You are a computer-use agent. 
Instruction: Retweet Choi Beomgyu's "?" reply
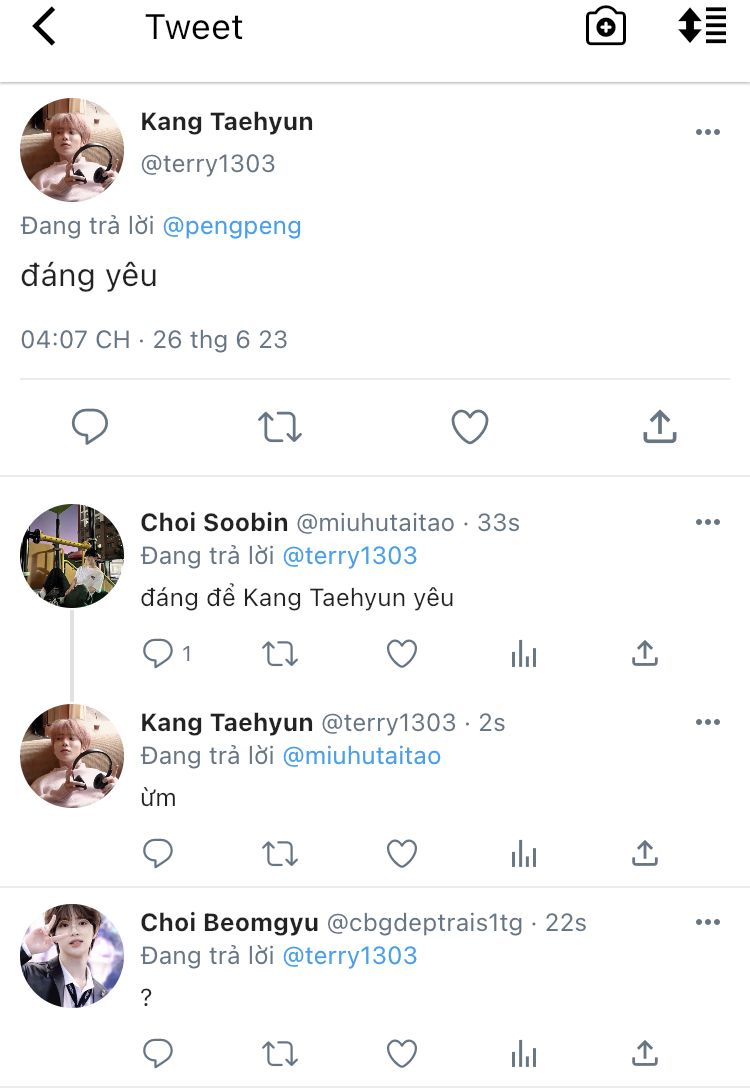pos(279,1053)
